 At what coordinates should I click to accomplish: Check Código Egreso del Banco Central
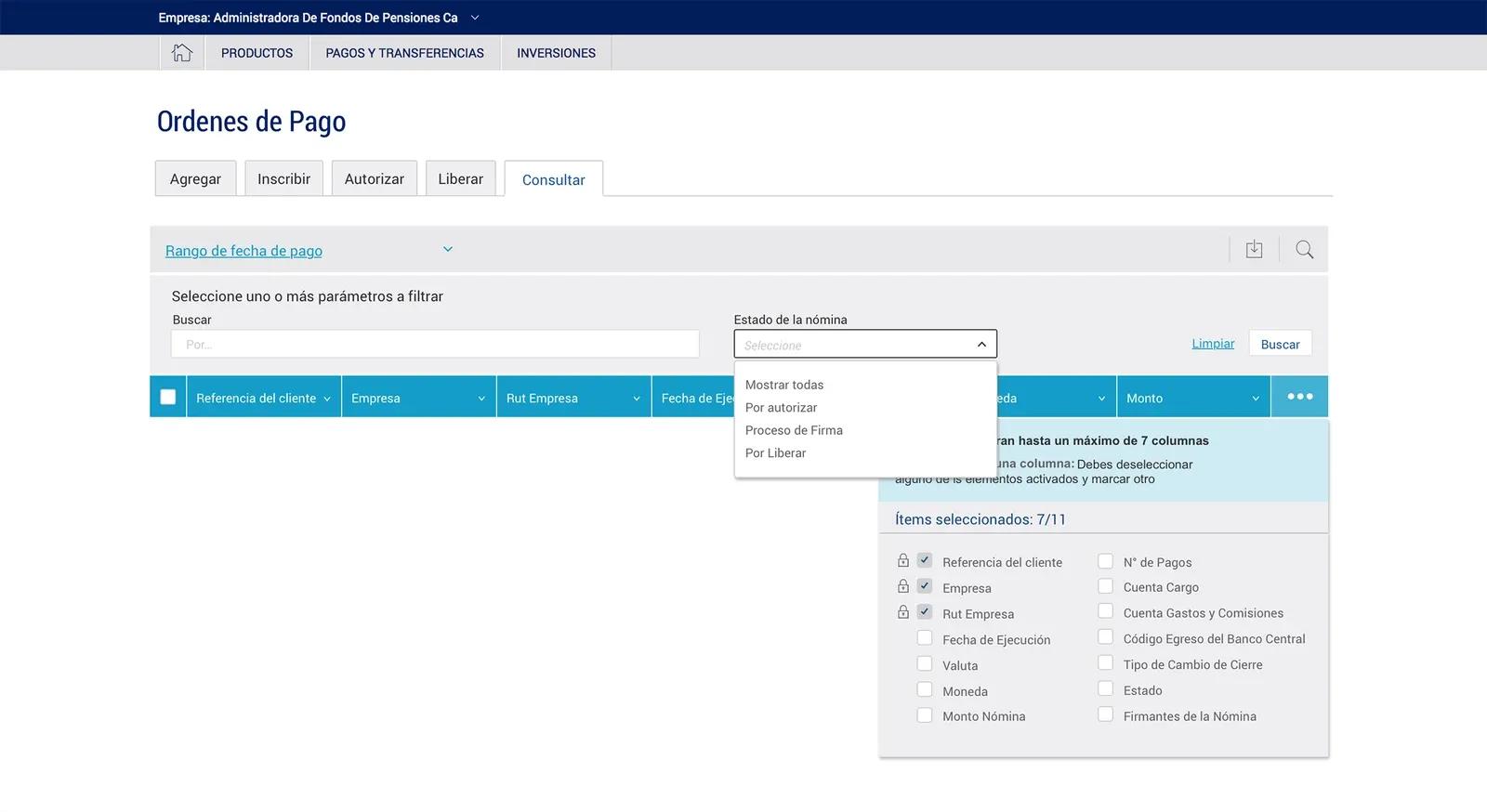tap(1106, 637)
